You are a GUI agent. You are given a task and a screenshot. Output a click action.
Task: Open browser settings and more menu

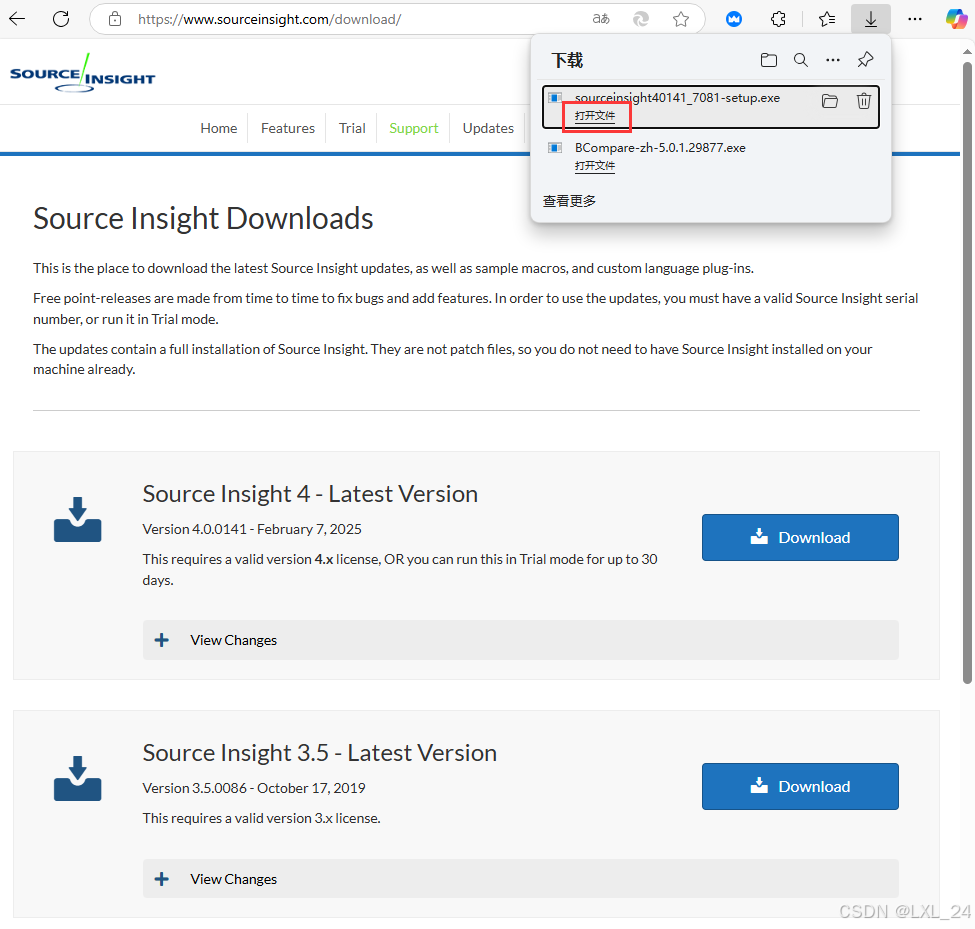click(915, 19)
